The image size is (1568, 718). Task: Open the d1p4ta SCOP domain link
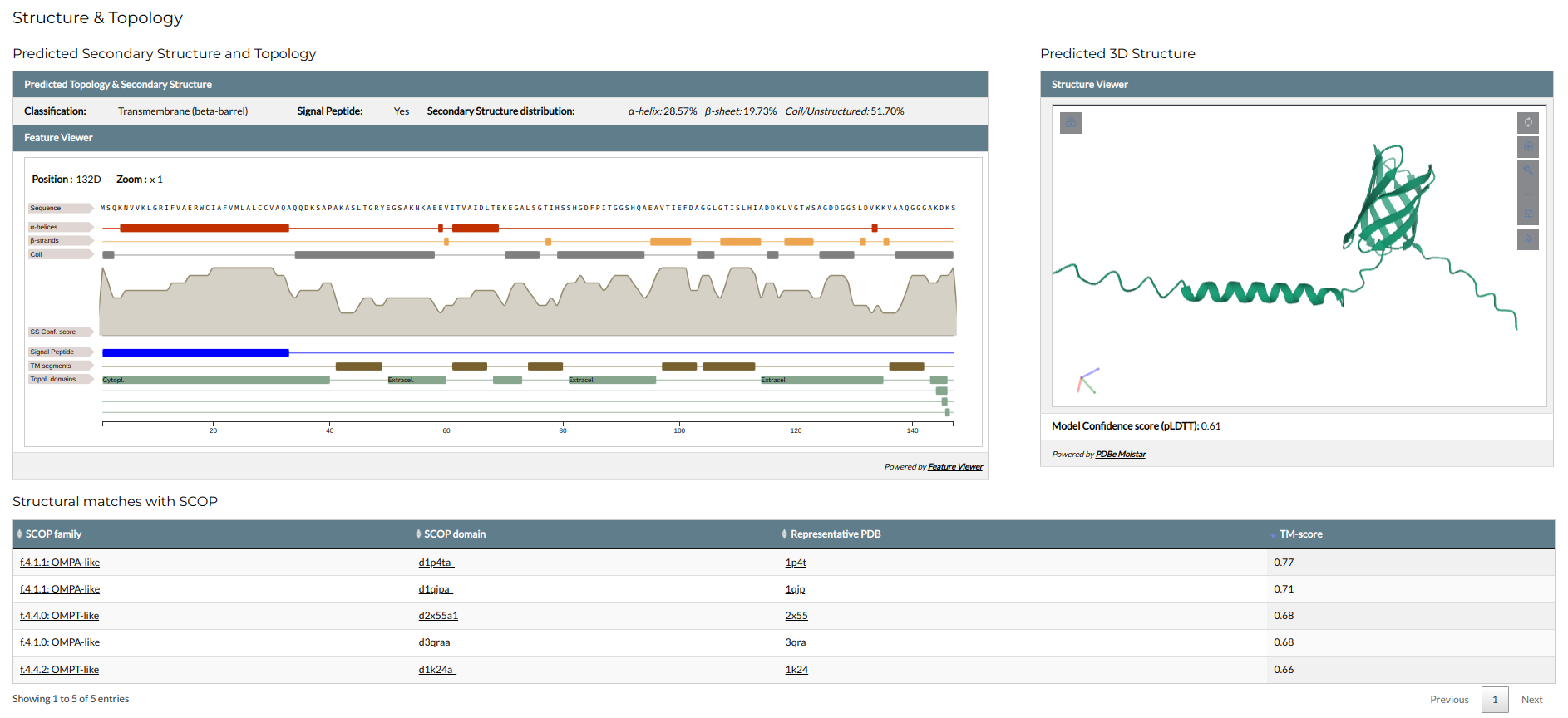coord(436,563)
